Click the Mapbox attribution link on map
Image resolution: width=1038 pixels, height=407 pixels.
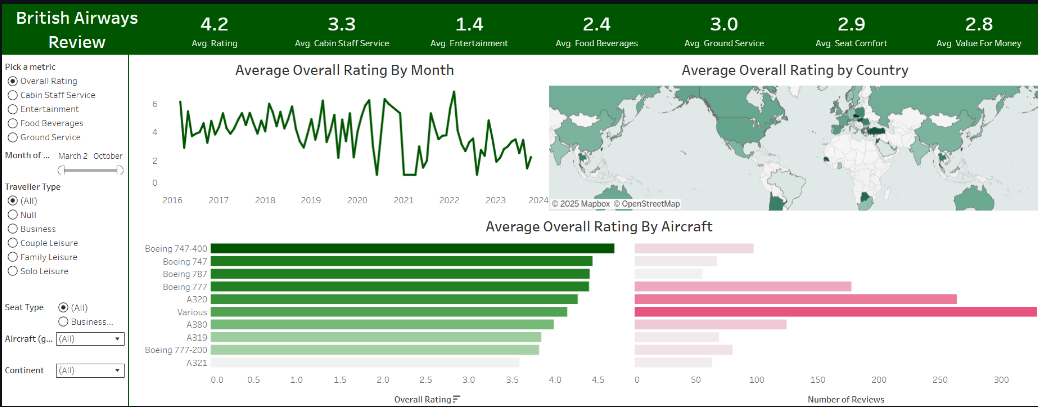pyautogui.click(x=580, y=204)
